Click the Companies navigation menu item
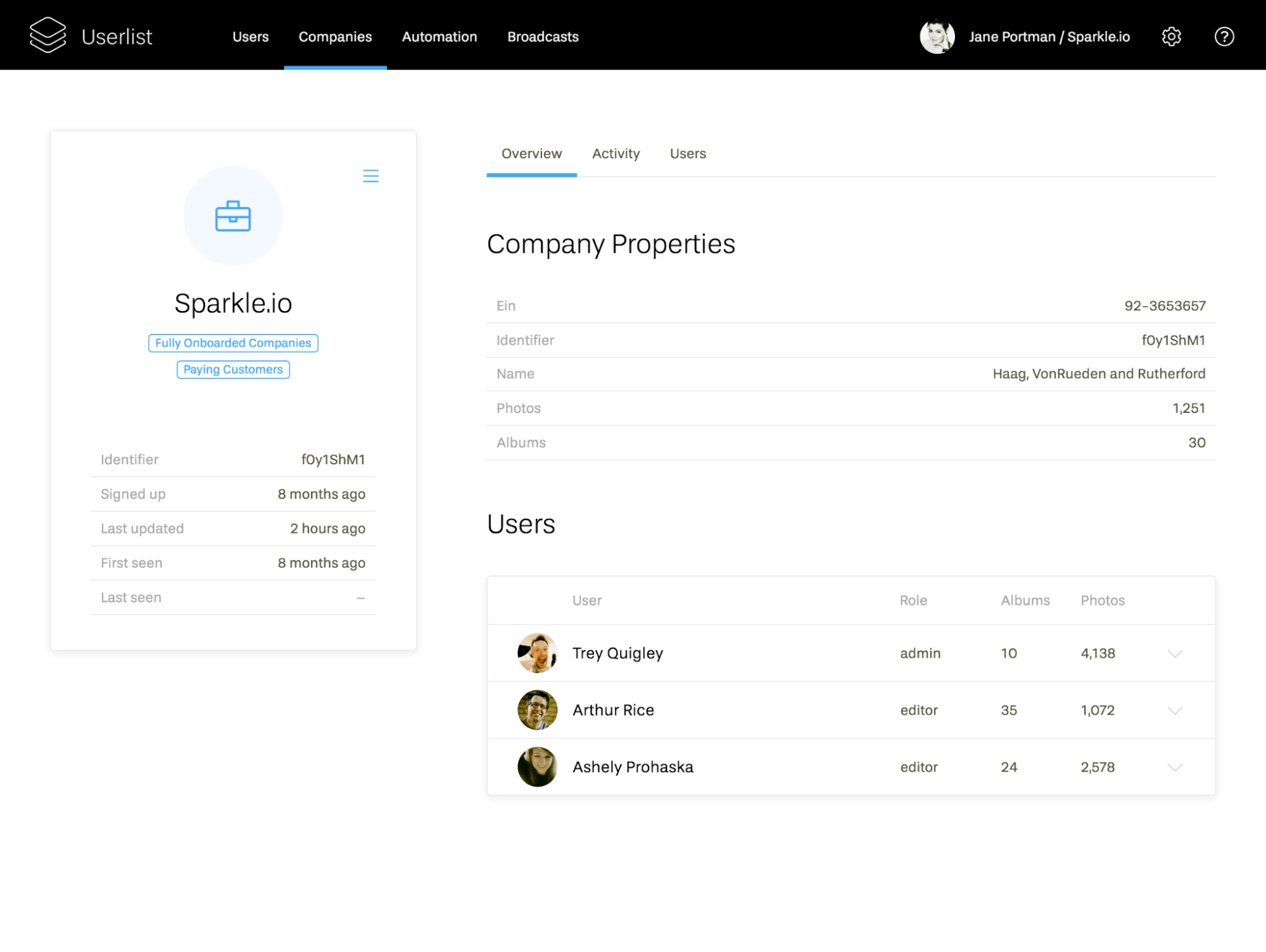The width and height of the screenshot is (1266, 952). 336,36
